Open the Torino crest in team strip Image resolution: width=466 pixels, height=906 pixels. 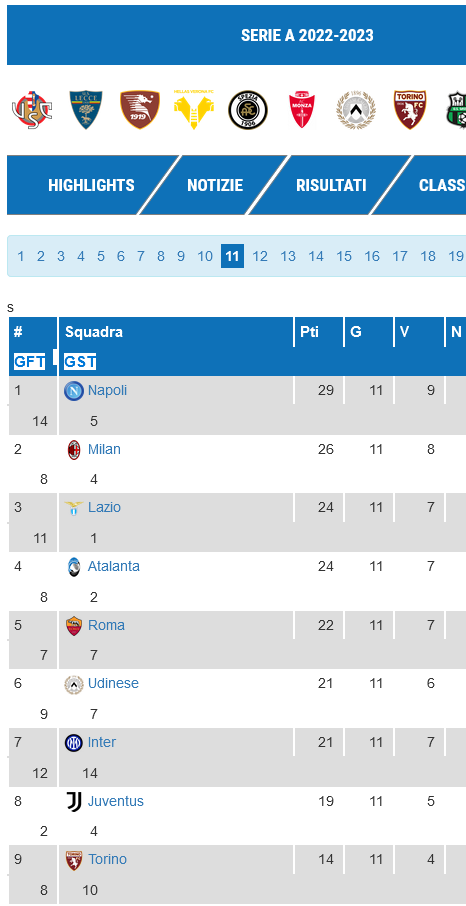[x=410, y=110]
